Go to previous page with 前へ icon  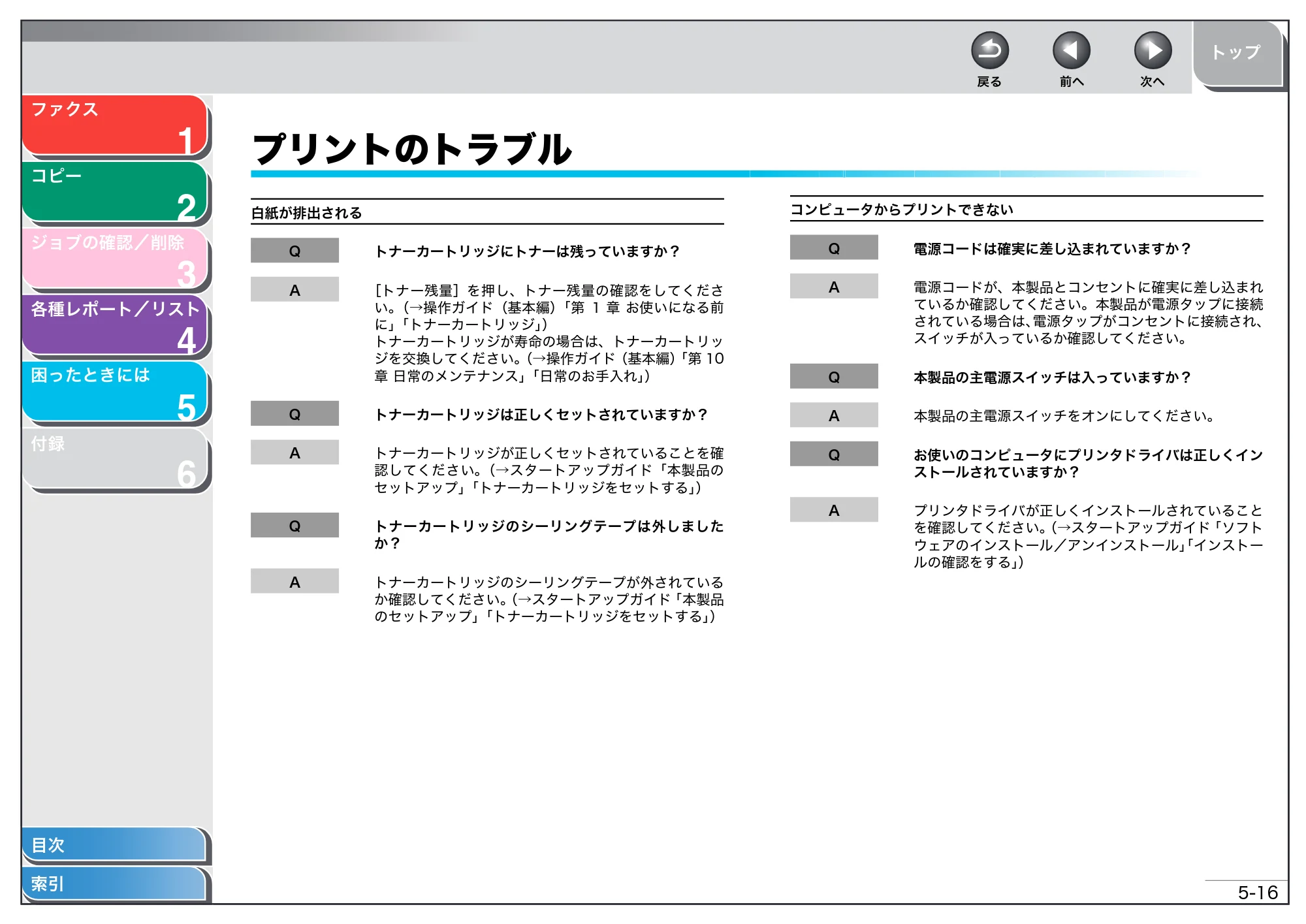tap(1071, 50)
